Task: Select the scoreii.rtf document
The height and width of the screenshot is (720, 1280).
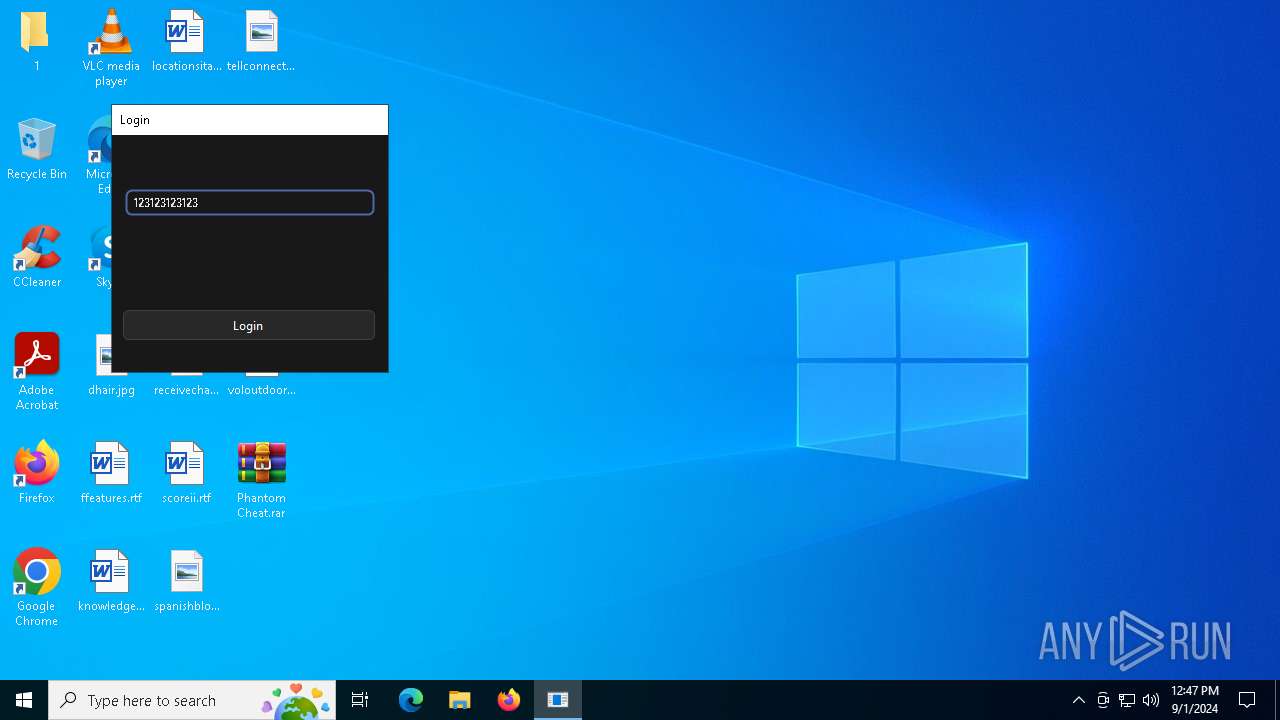Action: tap(186, 473)
